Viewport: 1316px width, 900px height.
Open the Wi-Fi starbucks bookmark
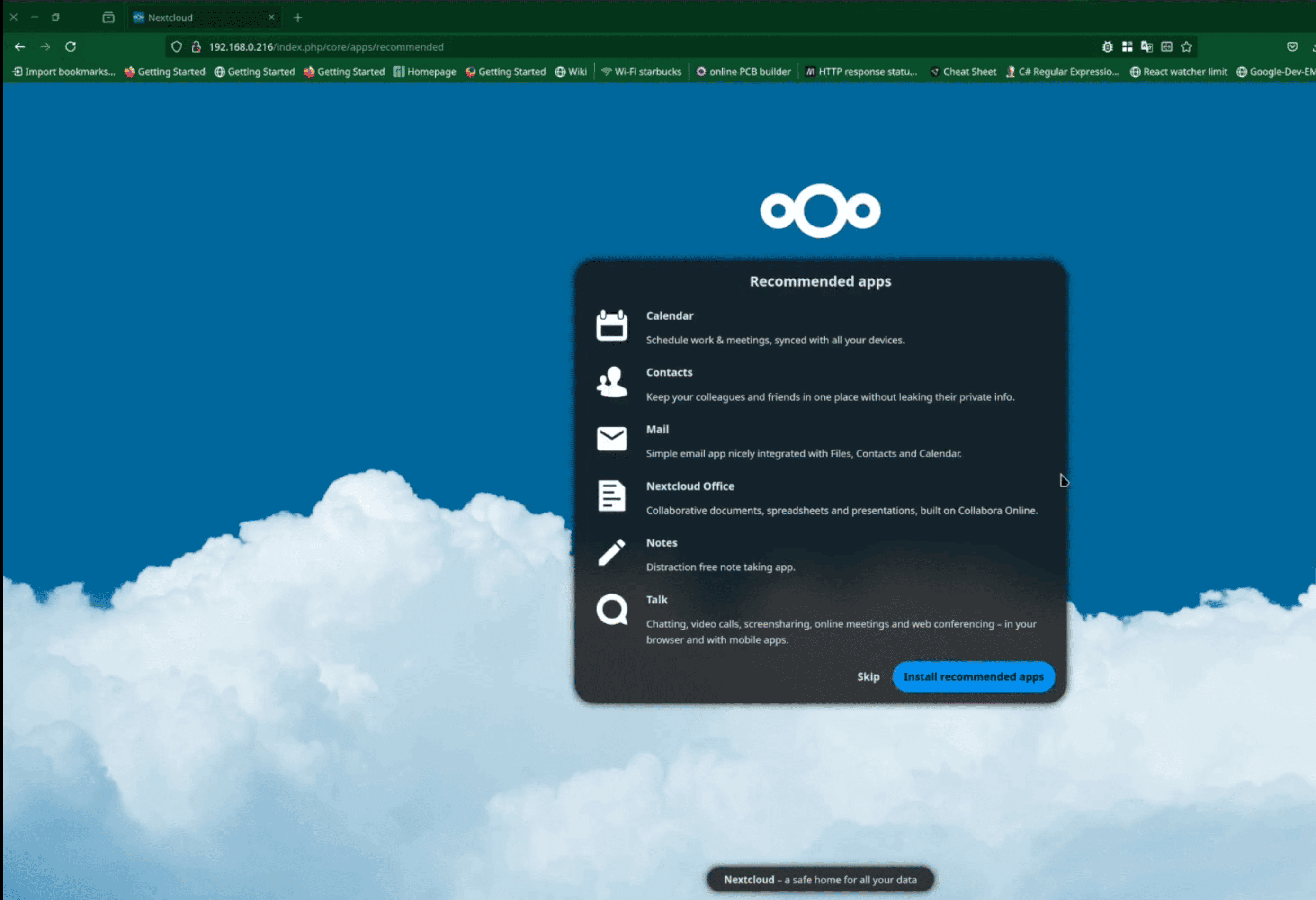coord(642,72)
